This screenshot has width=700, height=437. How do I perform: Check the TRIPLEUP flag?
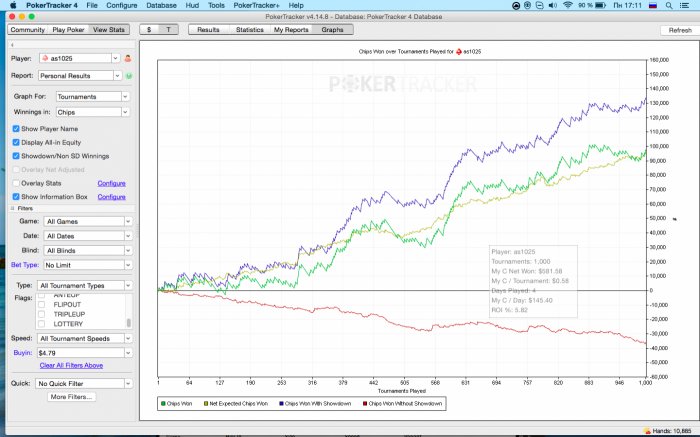42,314
